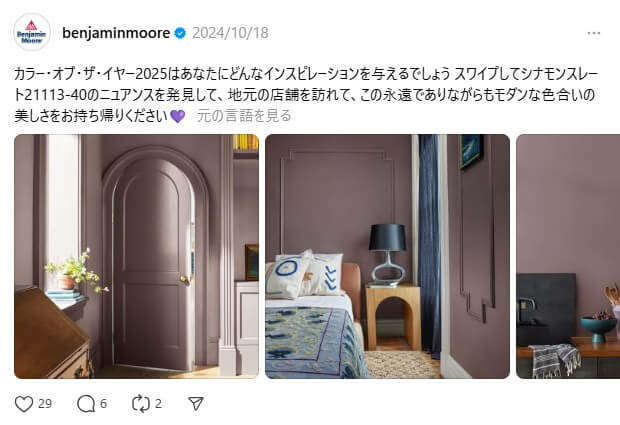Click the Benjamin Moore profile avatar
The height and width of the screenshot is (425, 620).
(x=32, y=32)
